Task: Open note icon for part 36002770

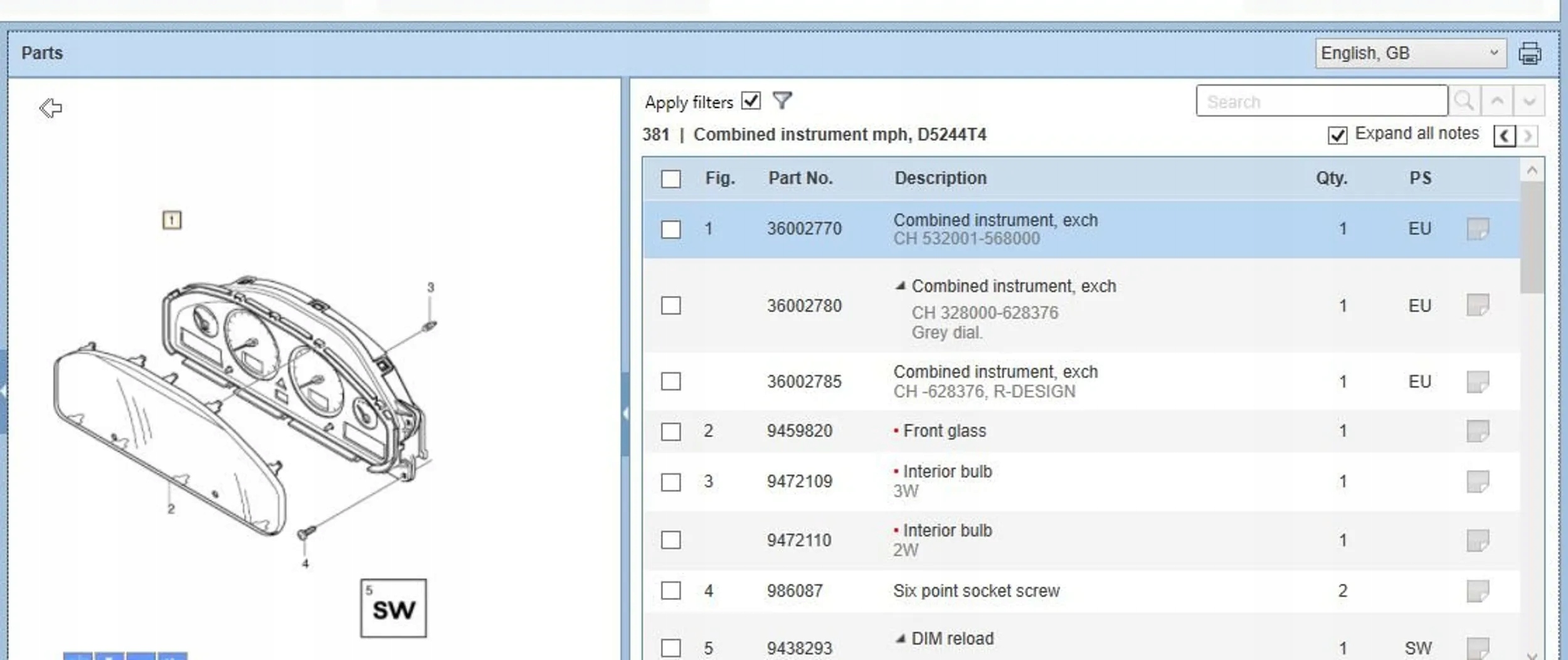Action: 1478,229
